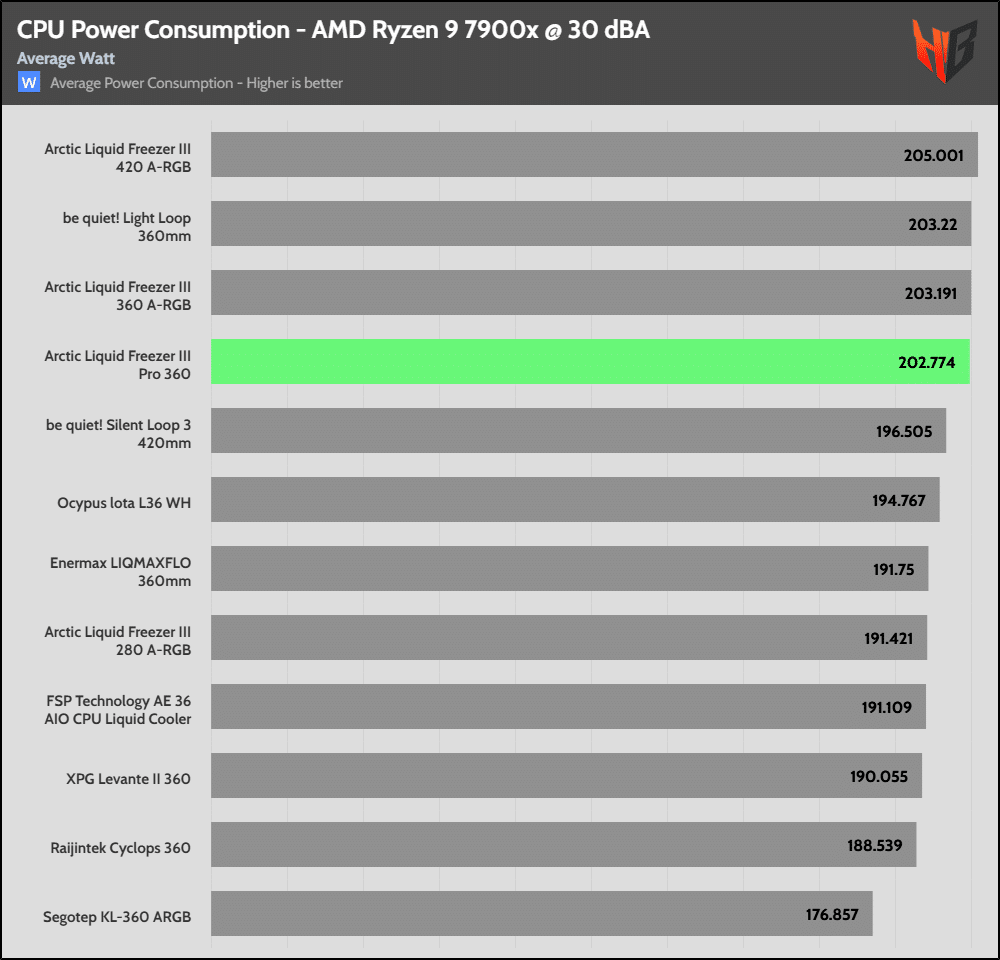Click the Arctic Liquid Freezer III 360 A-RGB label
1000x960 pixels.
click(x=117, y=296)
